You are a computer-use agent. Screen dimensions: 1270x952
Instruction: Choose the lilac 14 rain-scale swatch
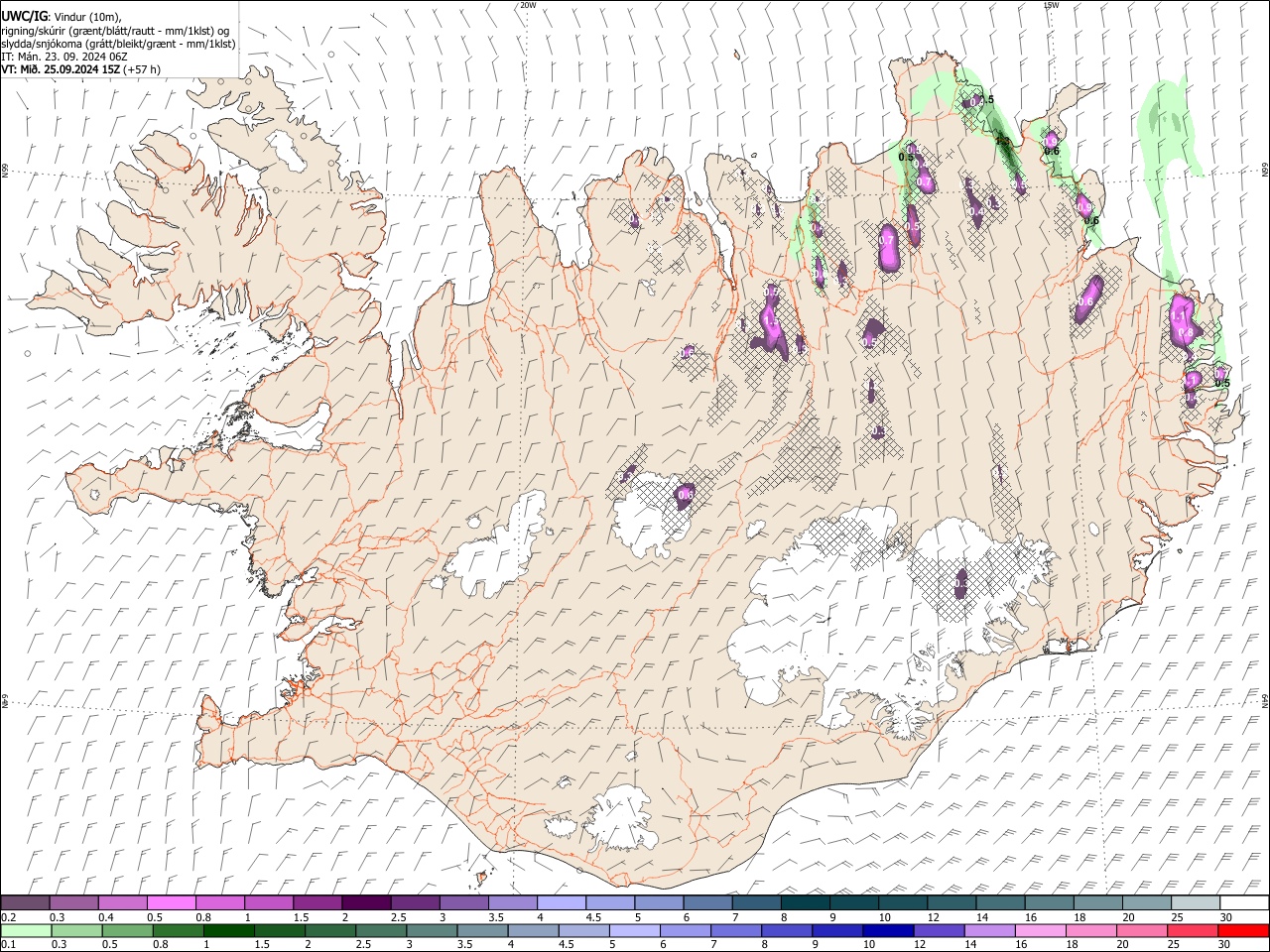click(x=989, y=930)
